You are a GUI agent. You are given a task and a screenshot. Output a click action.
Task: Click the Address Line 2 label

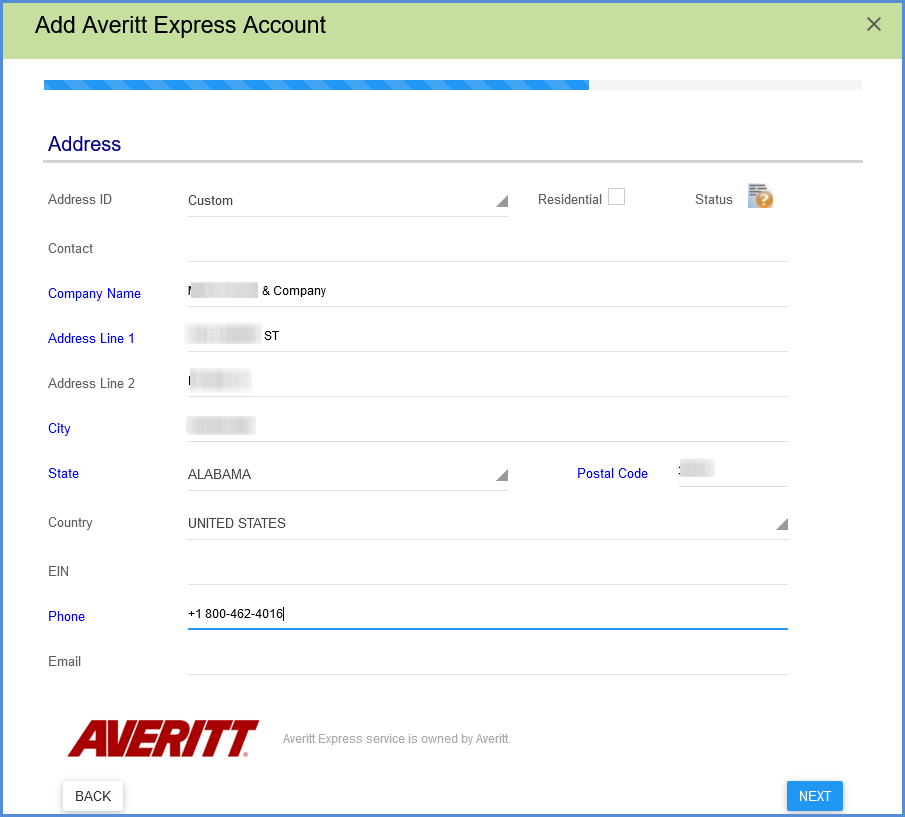91,384
